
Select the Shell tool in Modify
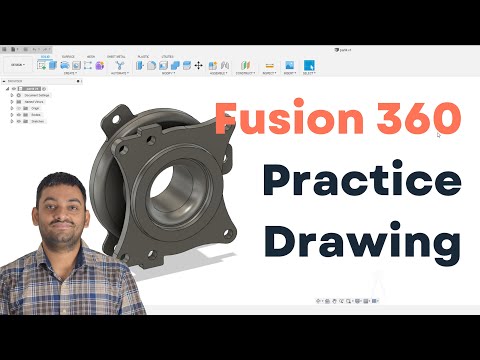(x=163, y=65)
